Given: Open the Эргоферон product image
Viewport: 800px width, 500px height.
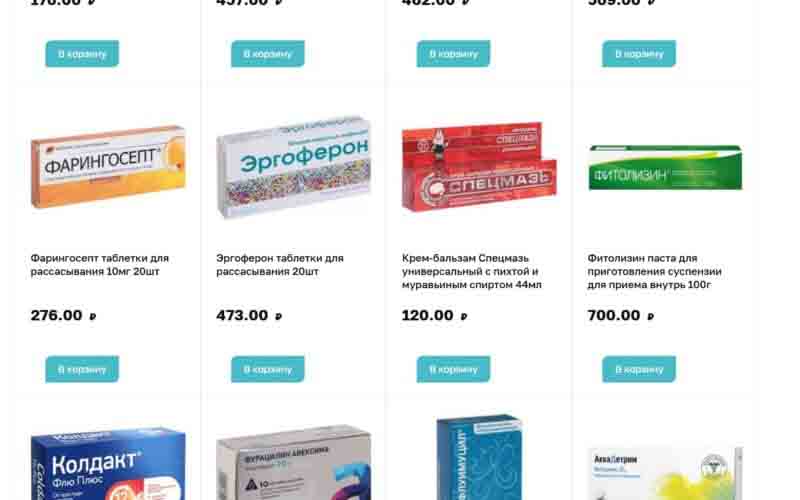Looking at the screenshot, I should [x=293, y=167].
